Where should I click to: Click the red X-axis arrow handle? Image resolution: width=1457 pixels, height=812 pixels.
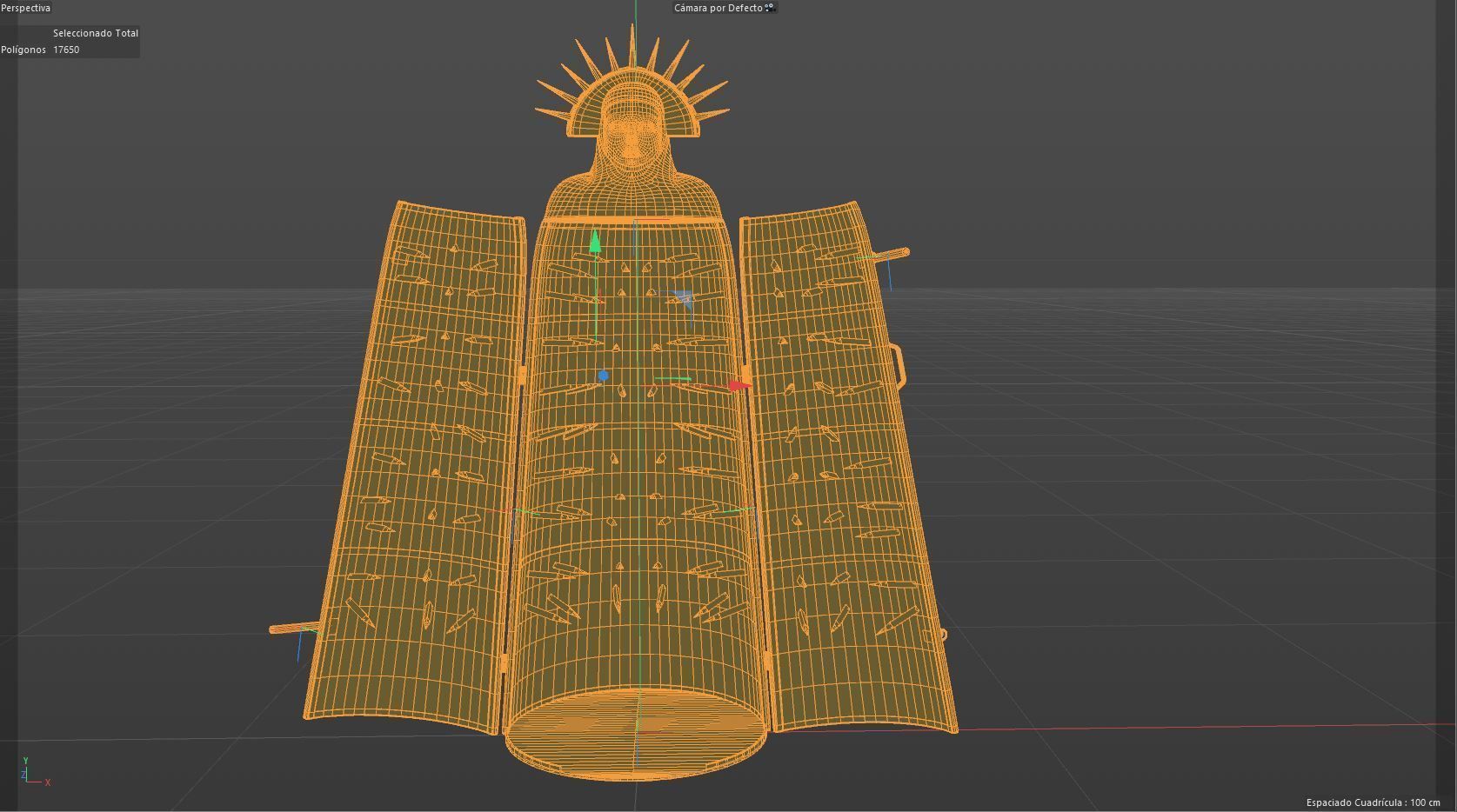(x=739, y=385)
